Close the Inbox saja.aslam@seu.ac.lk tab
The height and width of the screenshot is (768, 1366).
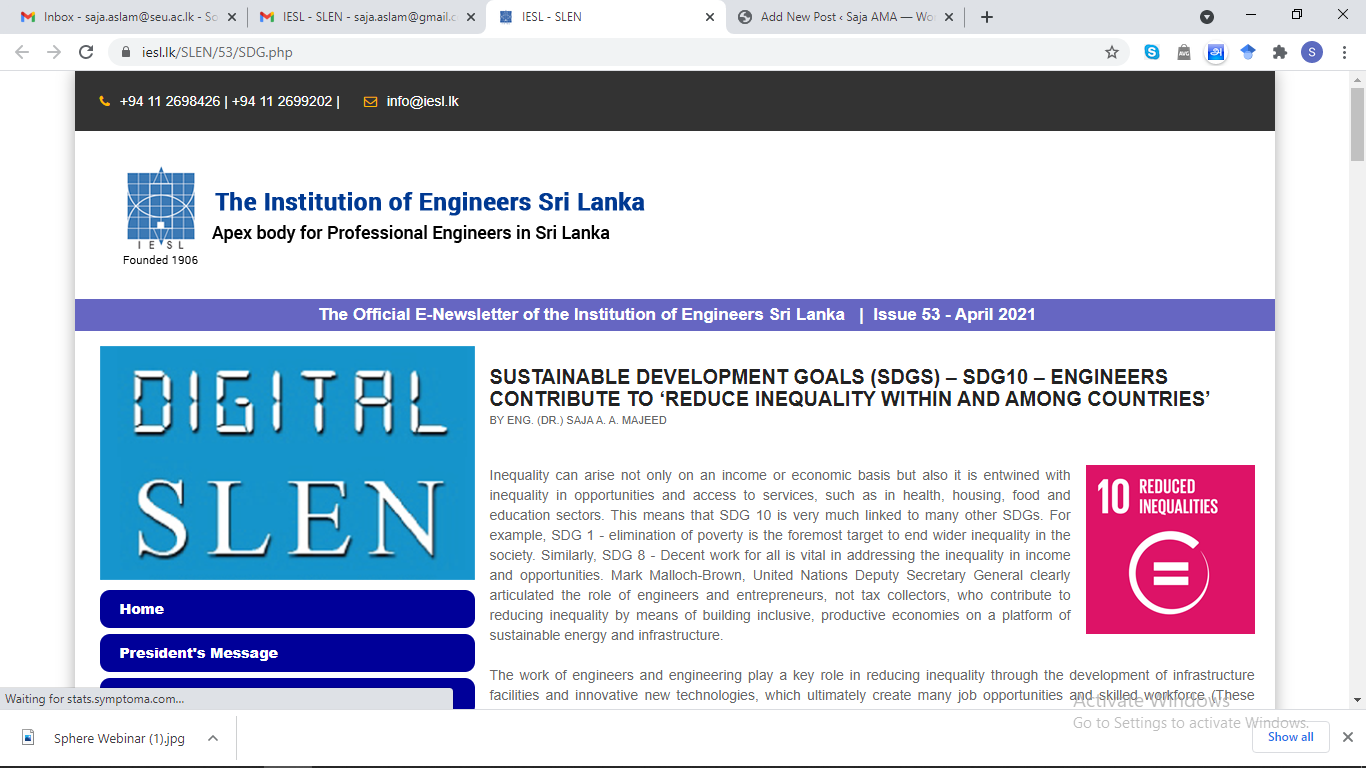pos(231,17)
